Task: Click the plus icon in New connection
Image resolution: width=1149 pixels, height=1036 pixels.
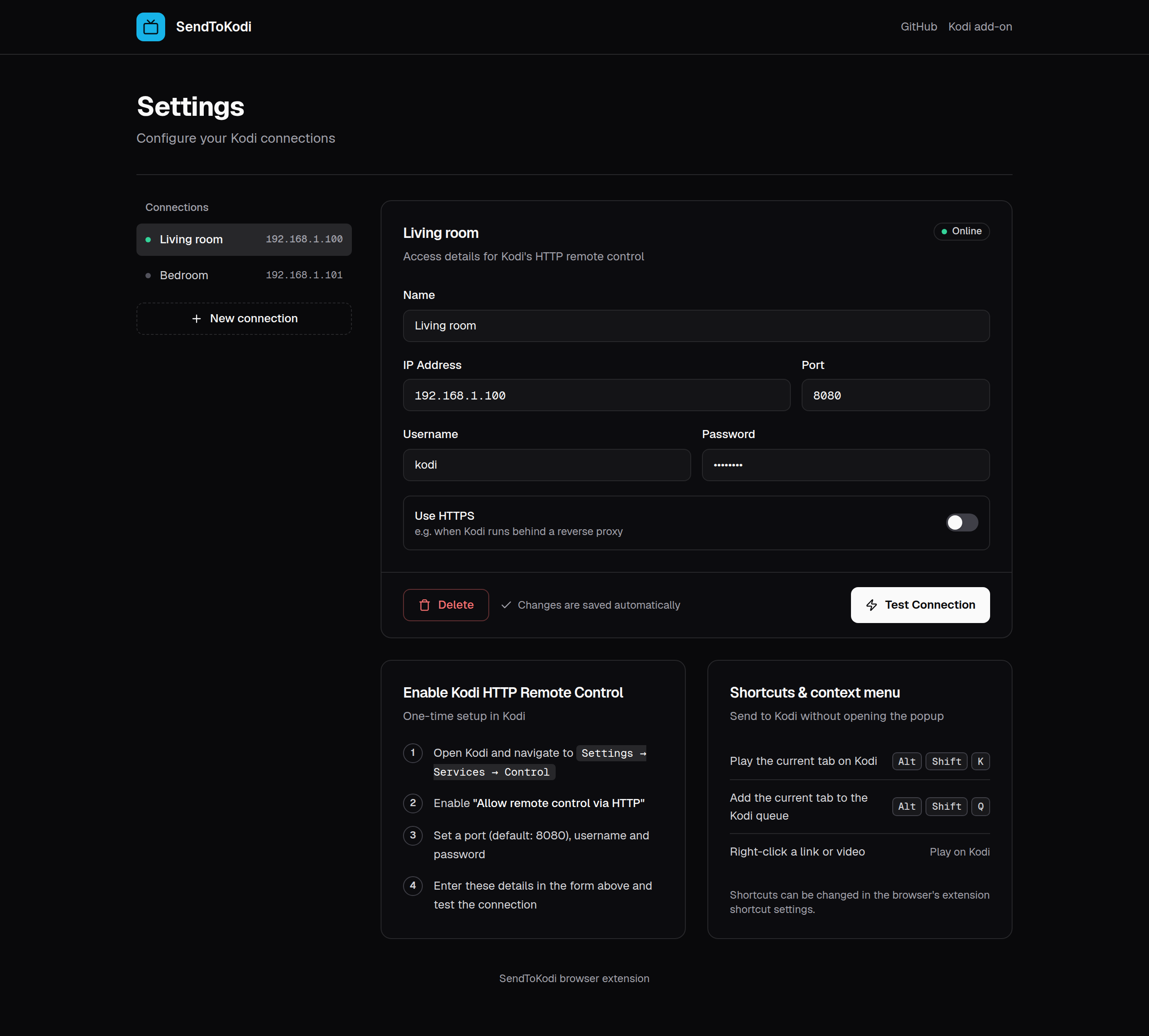Action: coord(196,319)
